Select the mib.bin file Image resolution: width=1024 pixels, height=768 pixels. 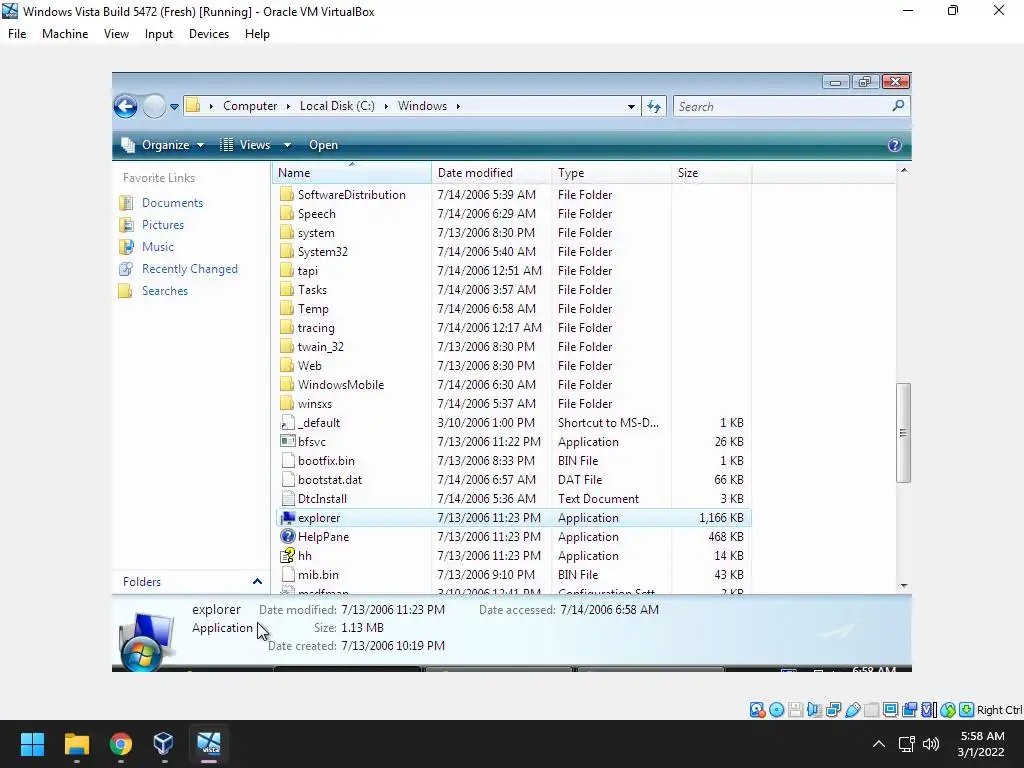point(318,575)
